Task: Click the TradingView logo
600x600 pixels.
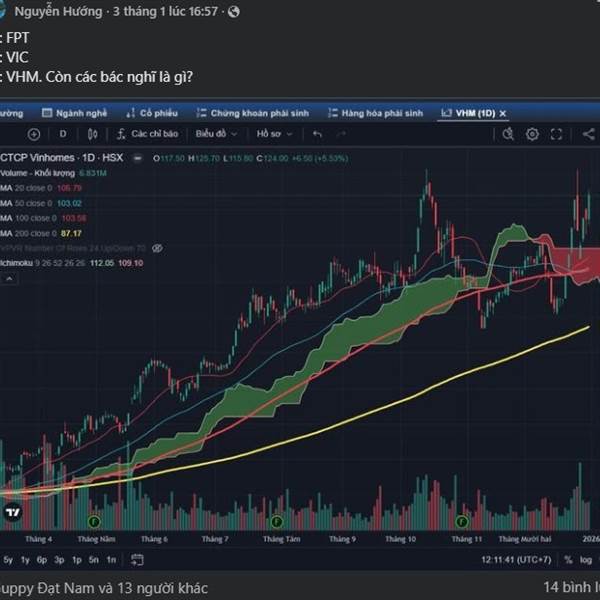Action: pyautogui.click(x=13, y=513)
